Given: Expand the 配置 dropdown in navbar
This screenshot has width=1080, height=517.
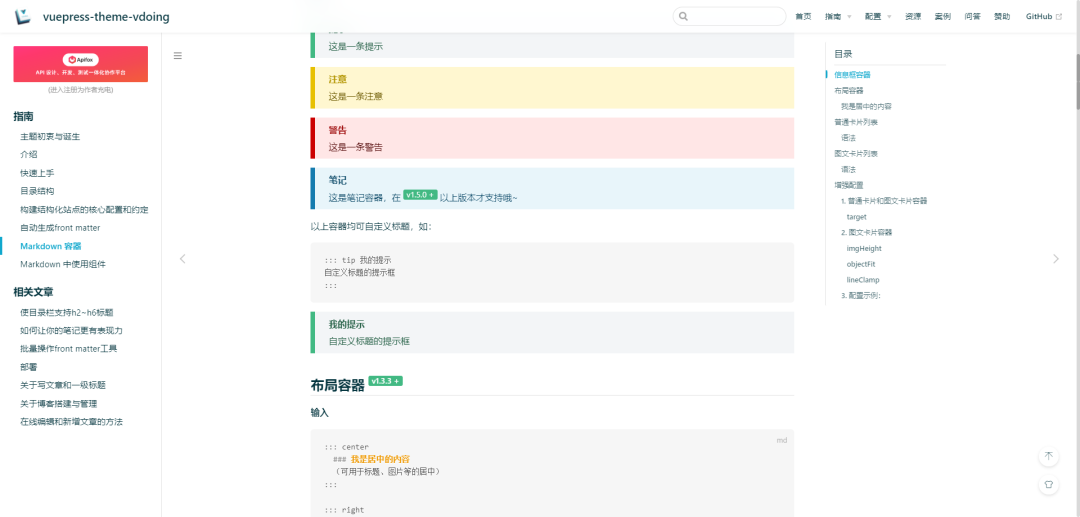Looking at the screenshot, I should tap(878, 17).
